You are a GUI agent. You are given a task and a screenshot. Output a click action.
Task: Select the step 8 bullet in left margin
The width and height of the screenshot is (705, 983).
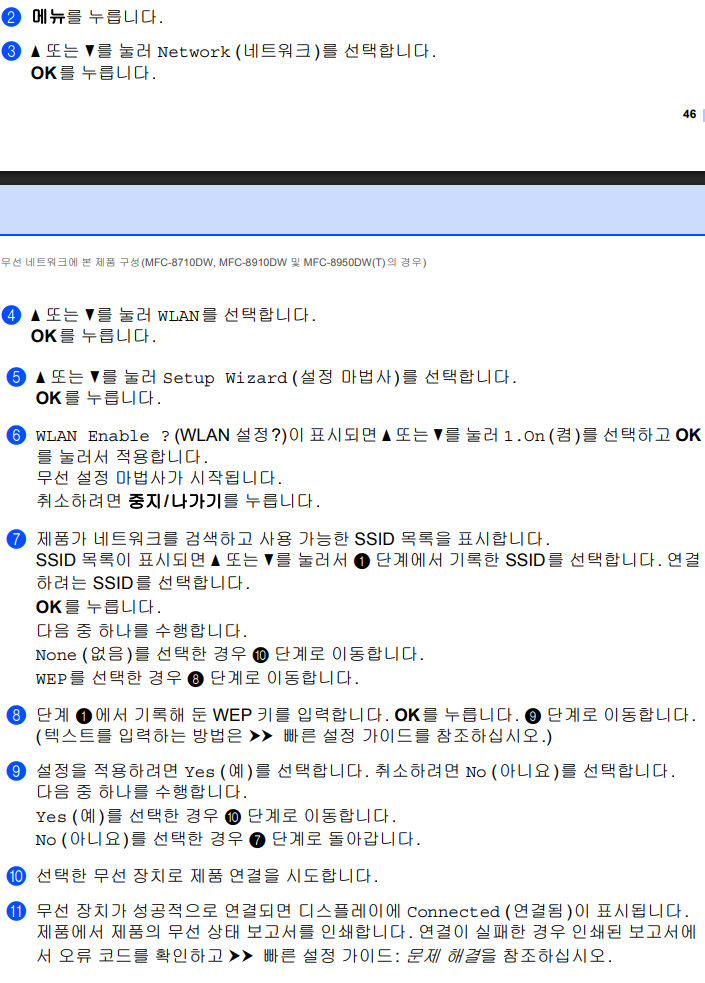(15, 715)
